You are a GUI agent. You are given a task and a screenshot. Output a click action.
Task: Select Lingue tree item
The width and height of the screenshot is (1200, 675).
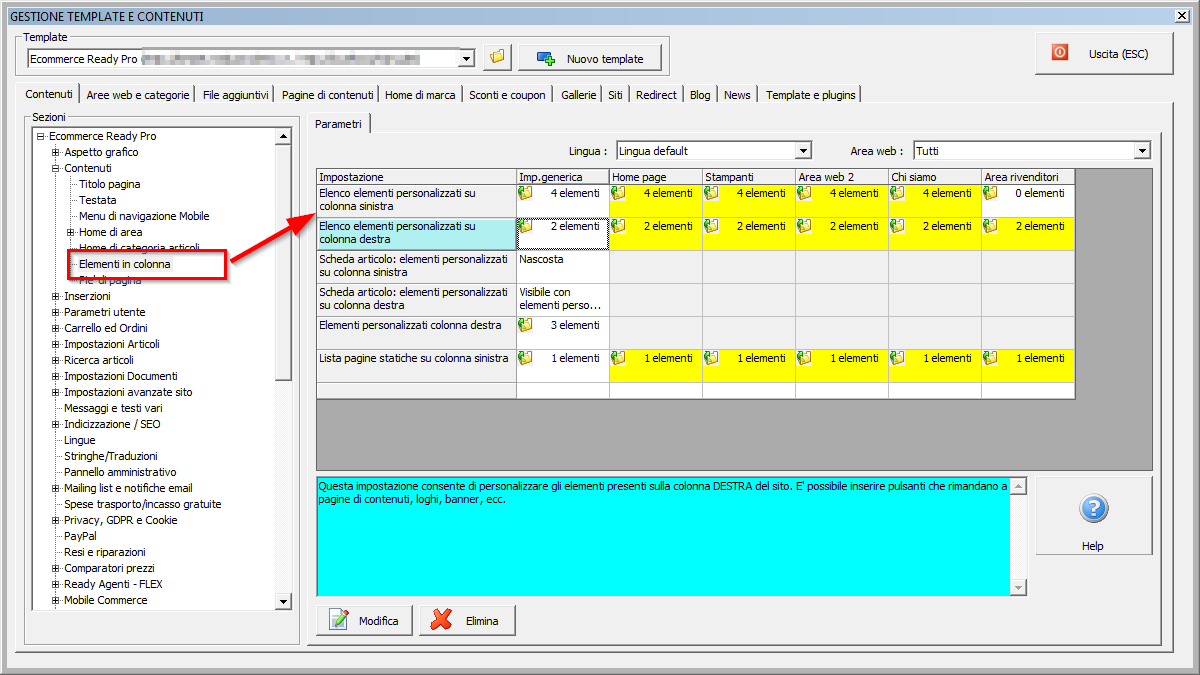pyautogui.click(x=80, y=440)
